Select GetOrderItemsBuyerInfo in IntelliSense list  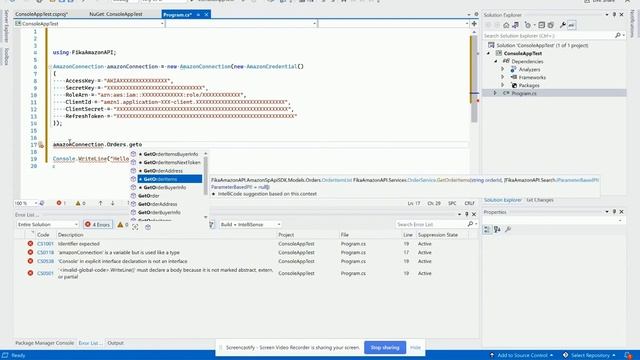coord(171,154)
